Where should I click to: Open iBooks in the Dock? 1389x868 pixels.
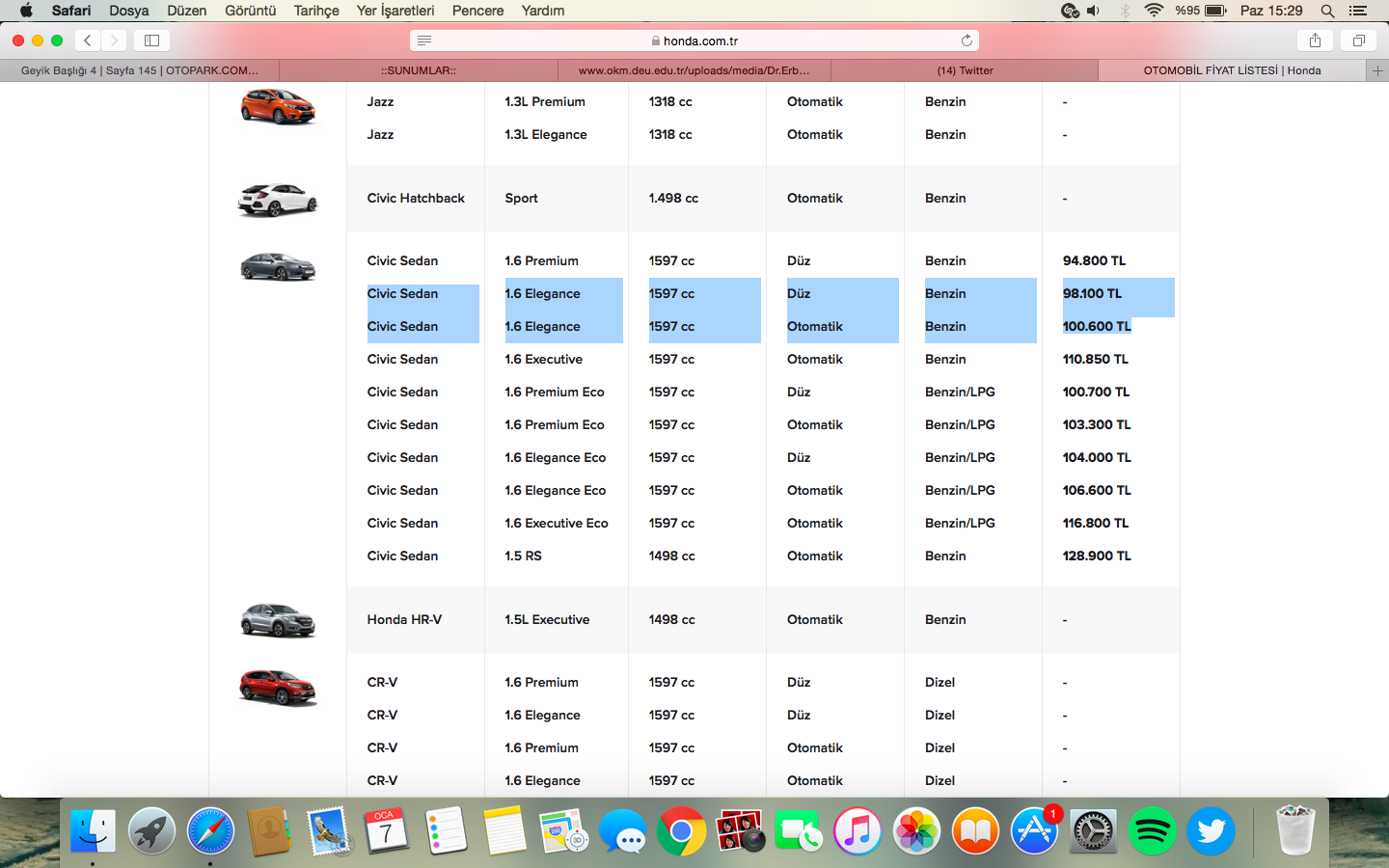pos(975,830)
